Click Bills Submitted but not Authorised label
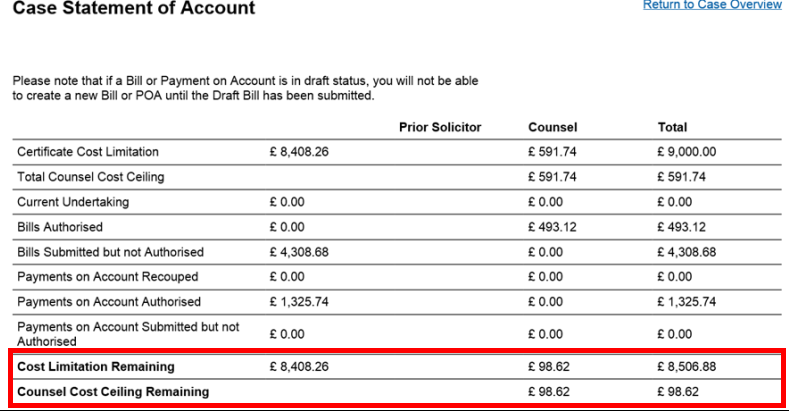 pyautogui.click(x=110, y=252)
